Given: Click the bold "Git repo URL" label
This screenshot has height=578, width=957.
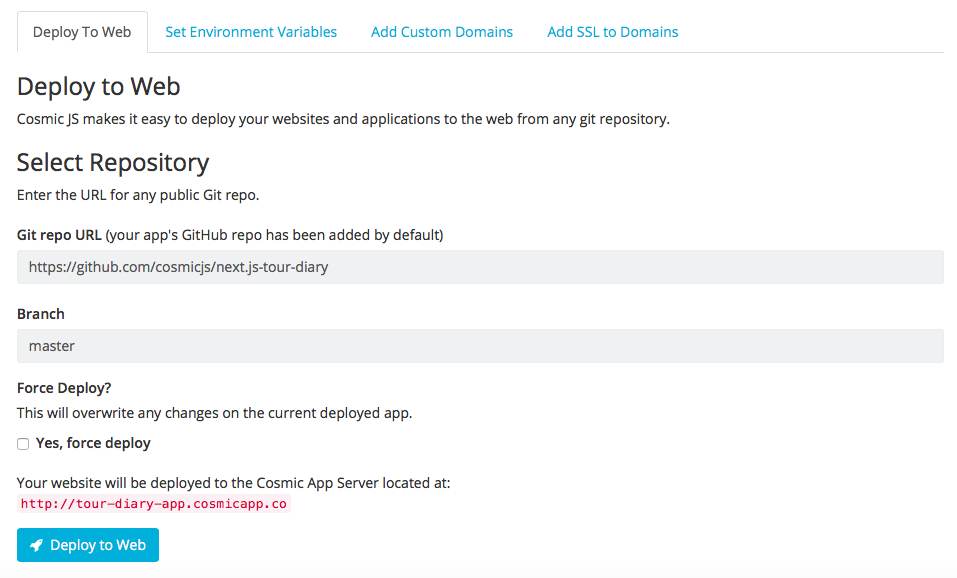Looking at the screenshot, I should [x=59, y=235].
